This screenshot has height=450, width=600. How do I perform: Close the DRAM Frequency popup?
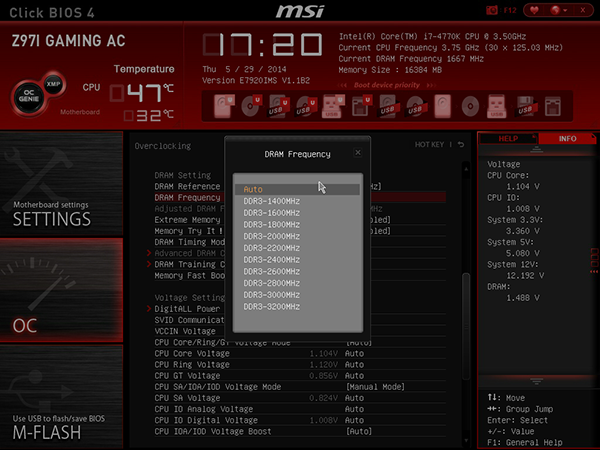click(x=358, y=153)
